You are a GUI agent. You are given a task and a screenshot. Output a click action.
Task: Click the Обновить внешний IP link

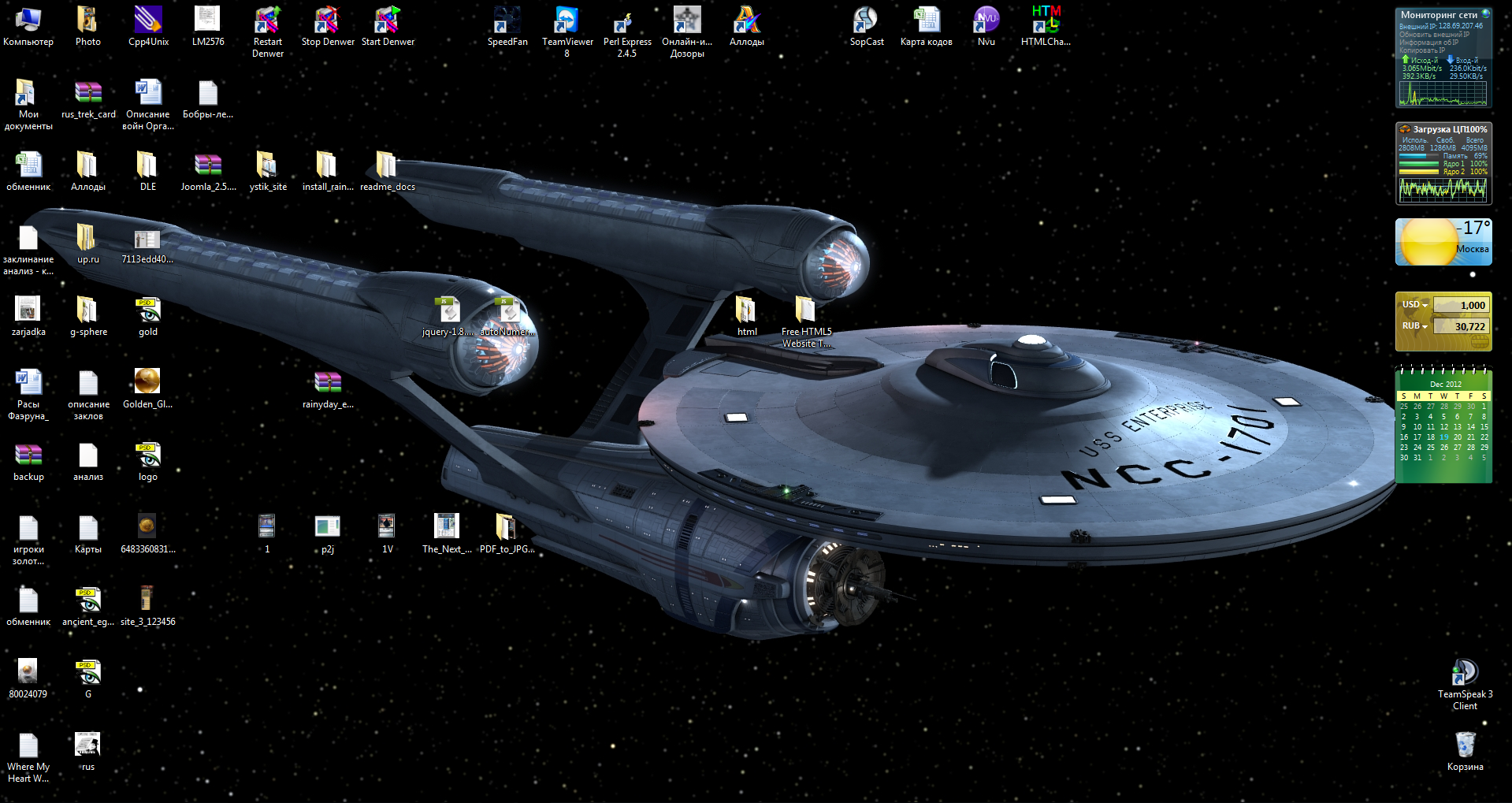[x=1434, y=35]
